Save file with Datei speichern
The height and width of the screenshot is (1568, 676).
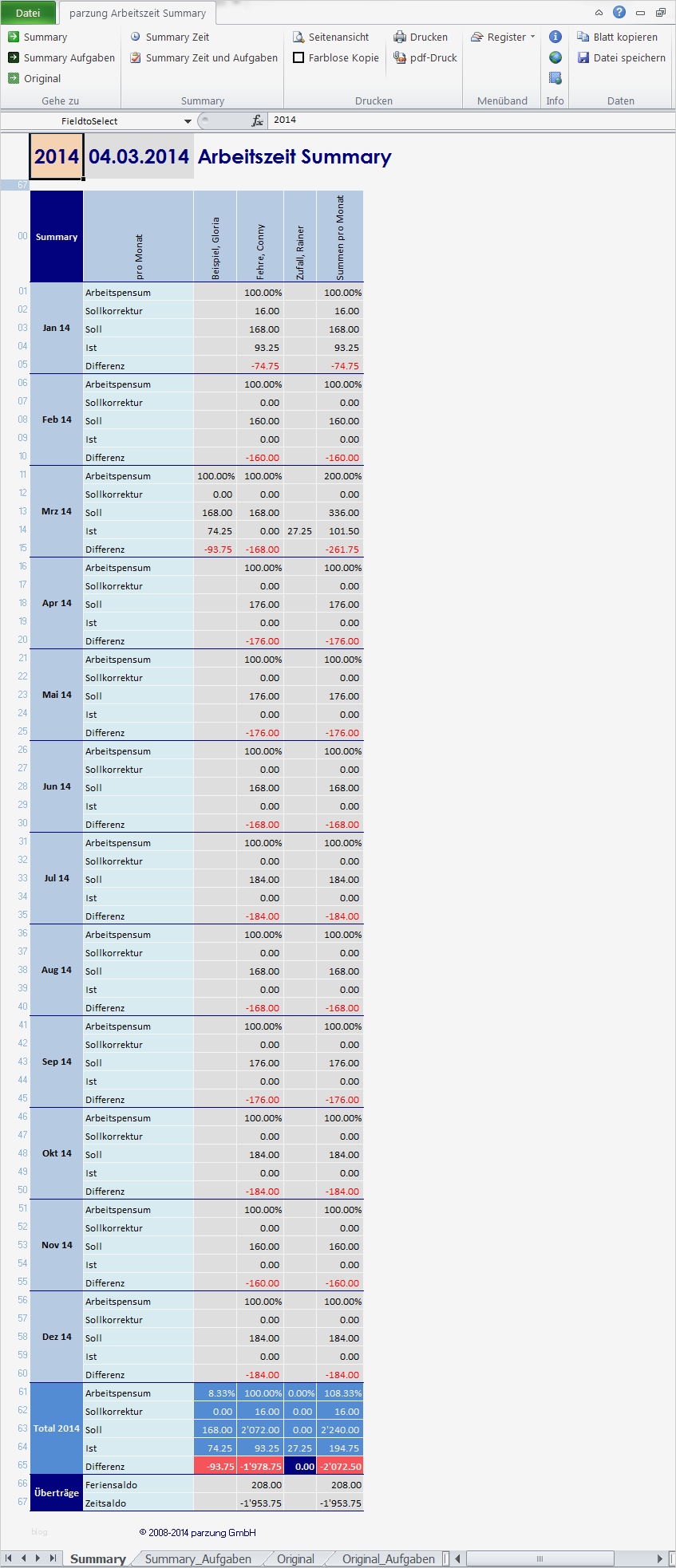[583, 58]
